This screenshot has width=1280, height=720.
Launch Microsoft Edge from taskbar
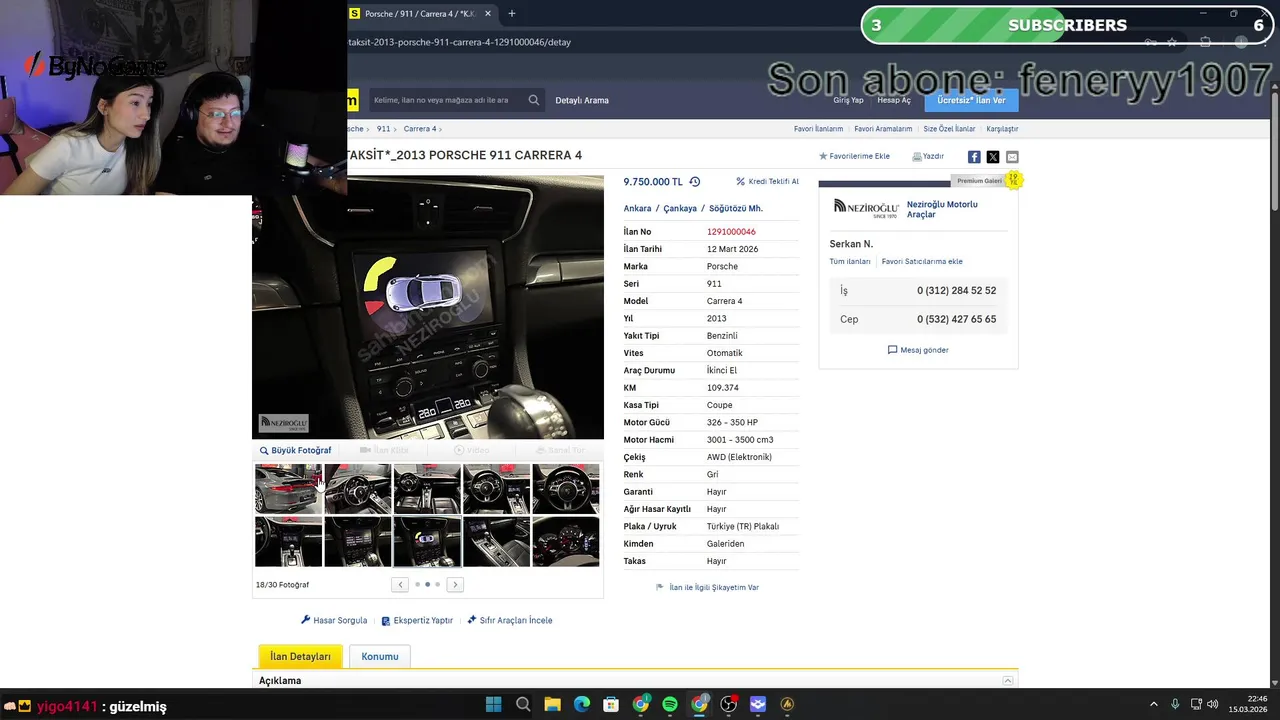[x=582, y=704]
